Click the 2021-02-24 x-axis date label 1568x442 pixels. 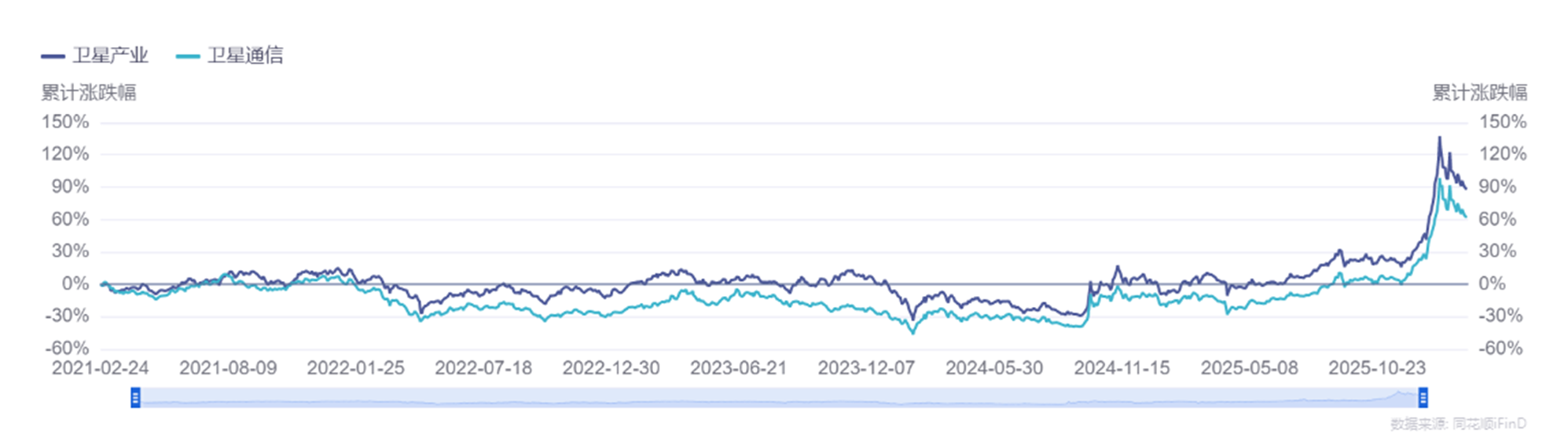click(100, 368)
